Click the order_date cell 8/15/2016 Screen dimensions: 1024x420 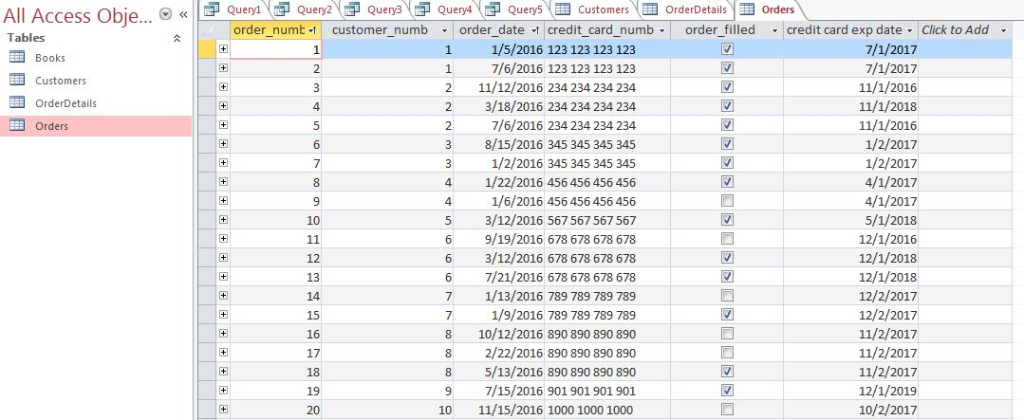(499, 144)
